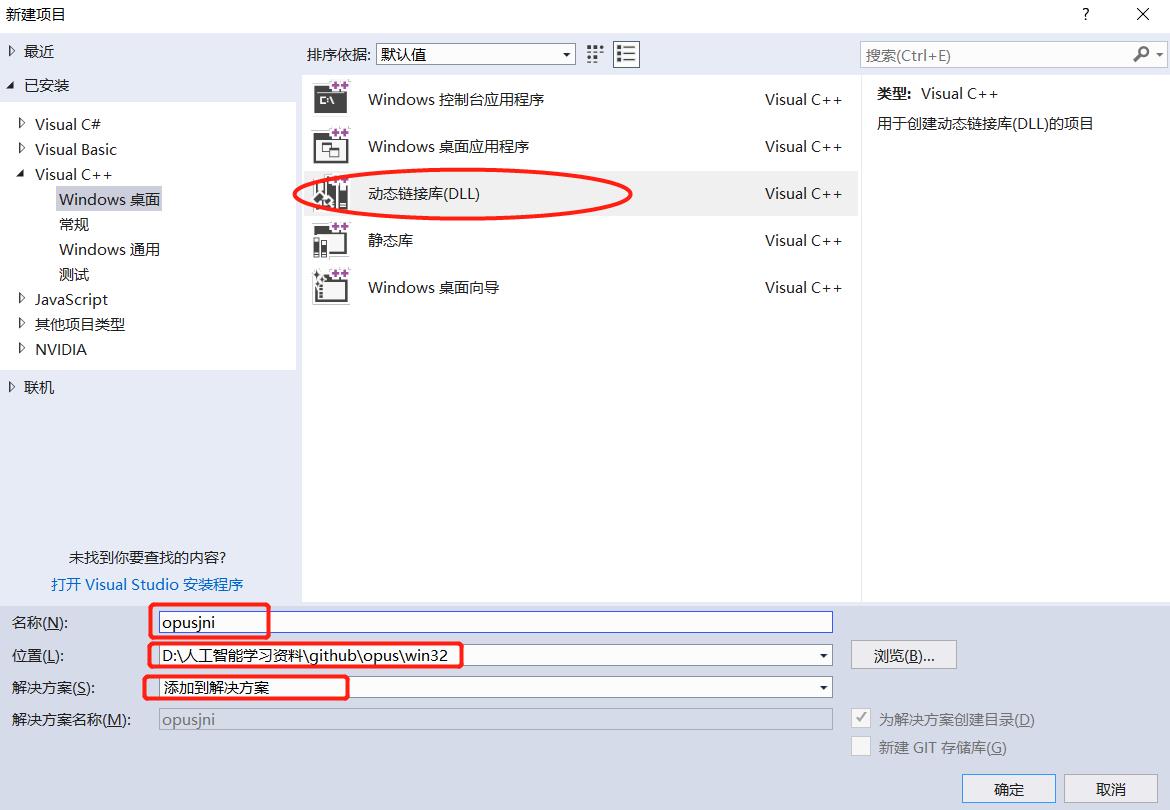Expand the 最近 section

(x=11, y=51)
